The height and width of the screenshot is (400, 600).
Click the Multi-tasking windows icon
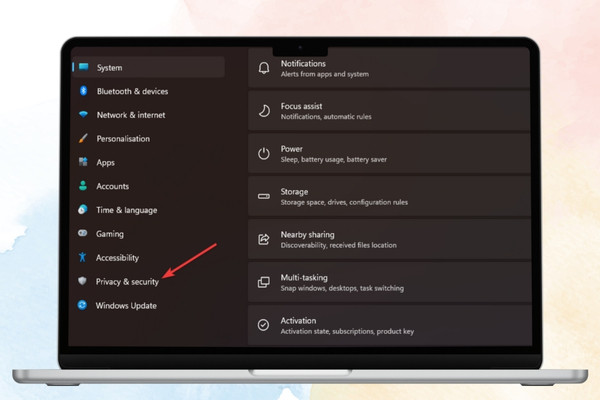point(264,282)
